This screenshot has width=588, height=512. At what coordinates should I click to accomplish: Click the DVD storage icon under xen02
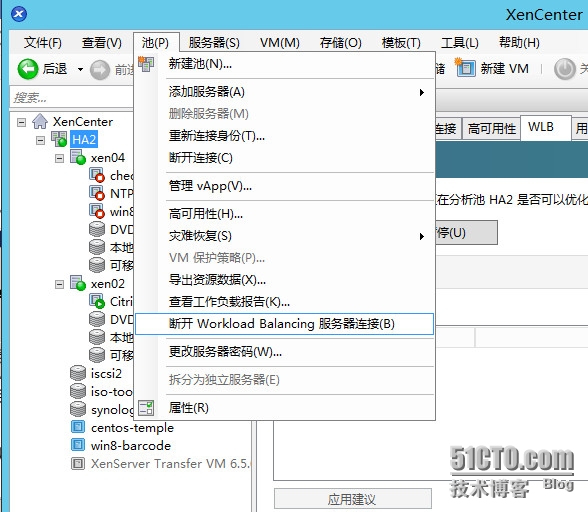tap(97, 319)
